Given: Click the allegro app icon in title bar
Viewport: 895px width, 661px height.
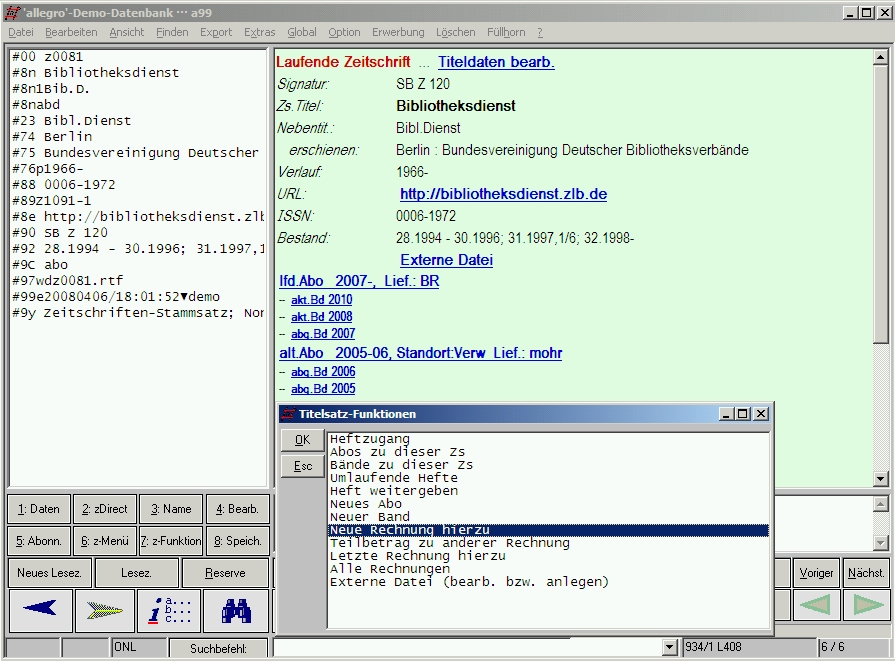Looking at the screenshot, I should click(x=13, y=13).
